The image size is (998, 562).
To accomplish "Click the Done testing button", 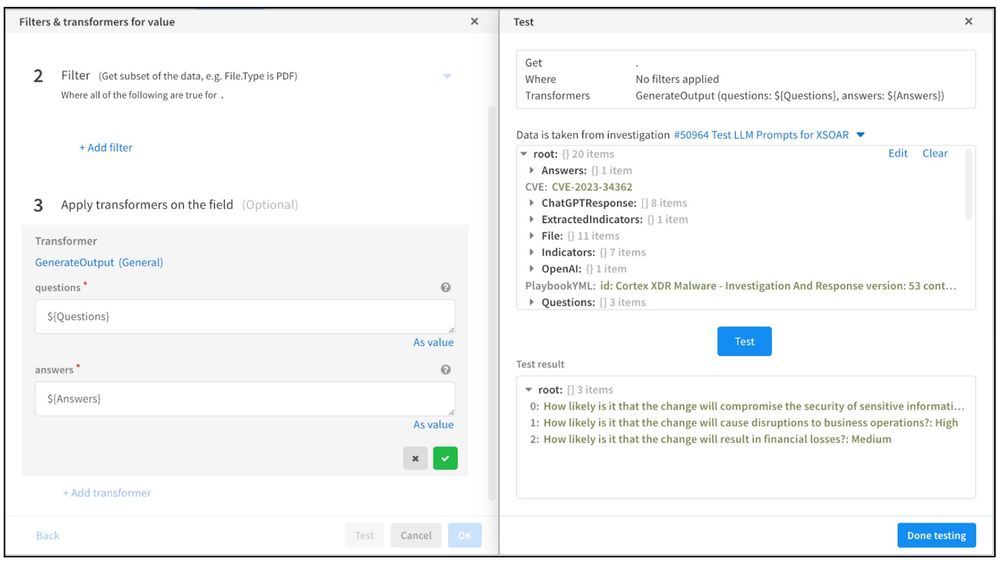I will (935, 535).
